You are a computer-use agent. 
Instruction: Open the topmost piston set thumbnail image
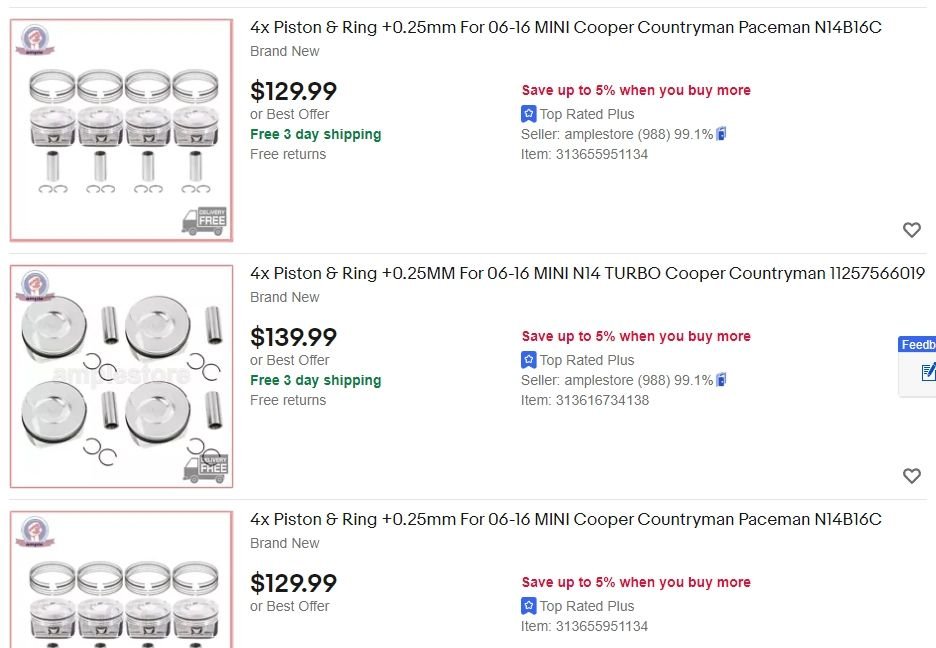pos(121,130)
